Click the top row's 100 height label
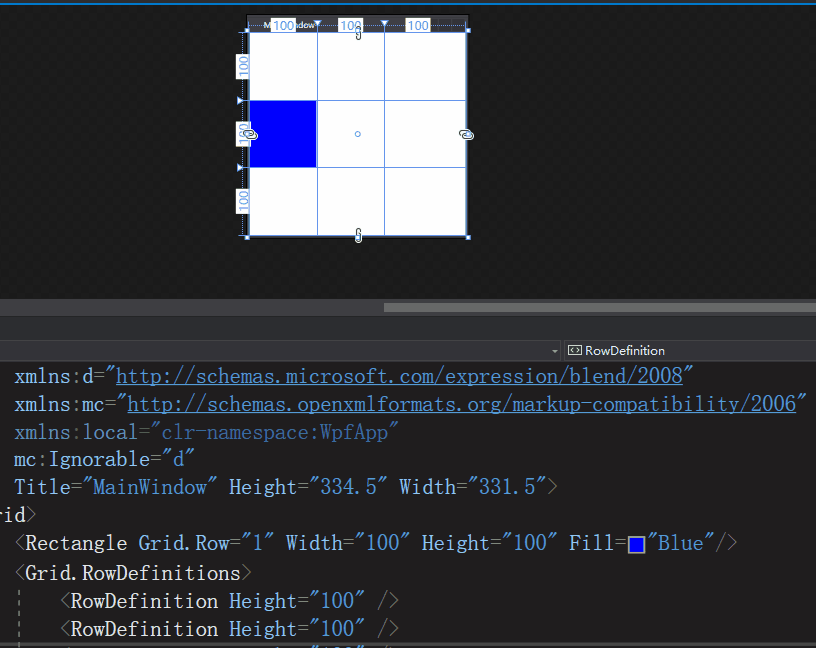This screenshot has width=816, height=648. [x=243, y=67]
